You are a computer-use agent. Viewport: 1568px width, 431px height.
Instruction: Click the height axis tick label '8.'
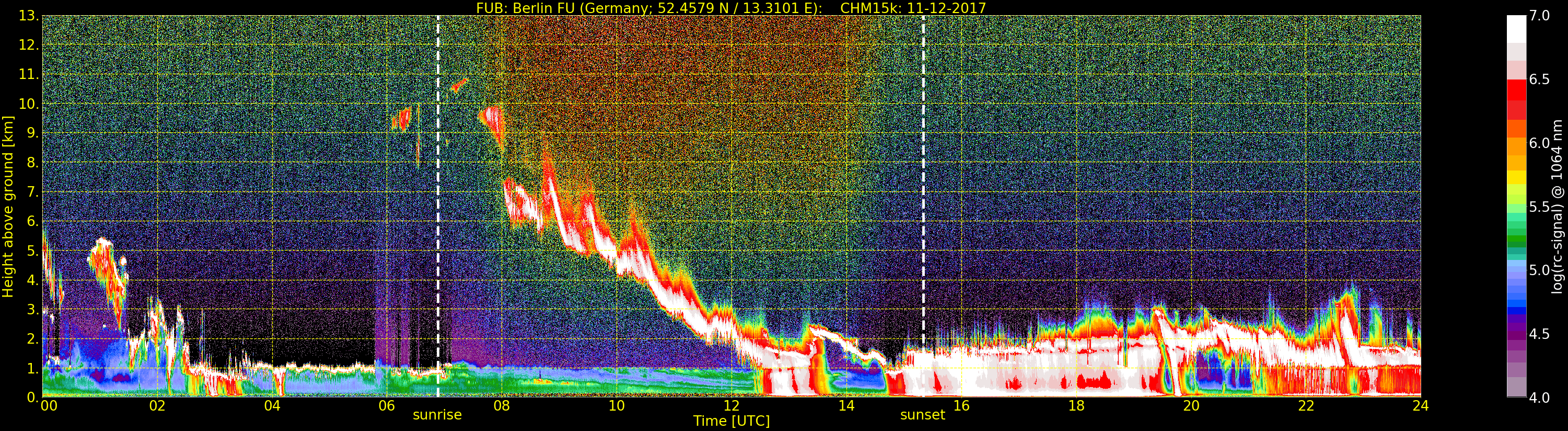(33, 162)
